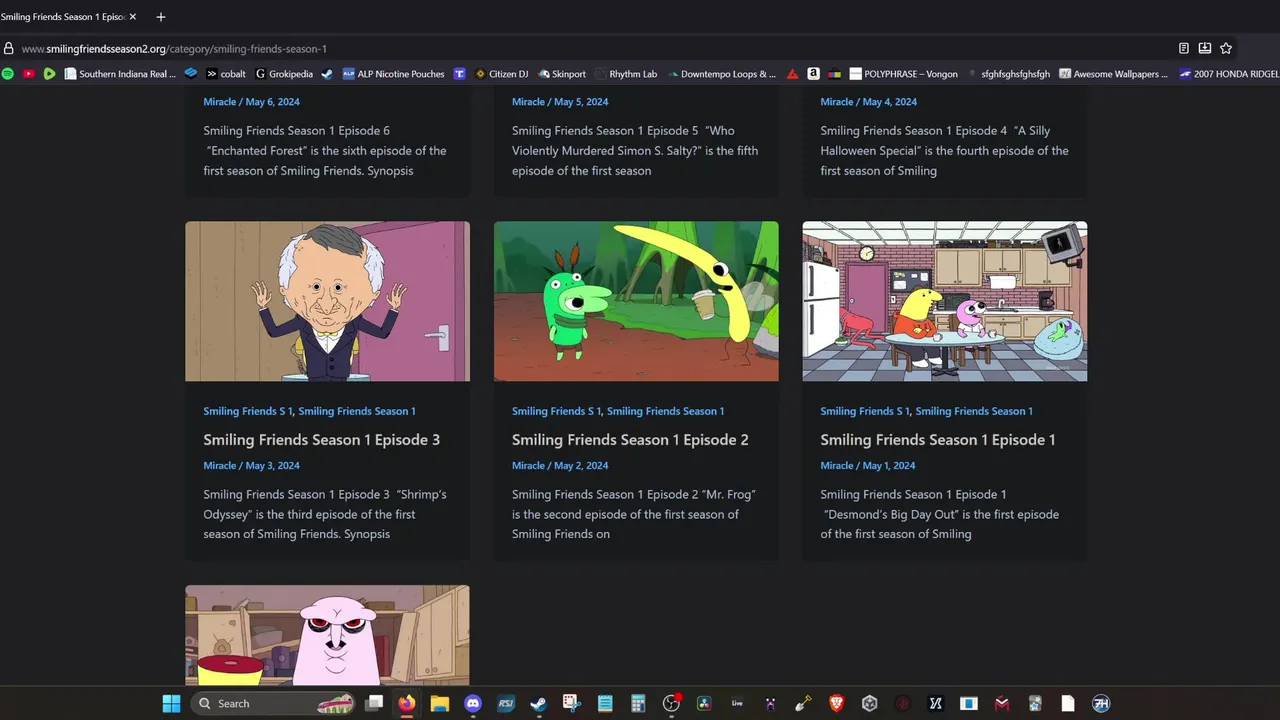Click Episode 1 kitchen scene thumbnail

945,301
